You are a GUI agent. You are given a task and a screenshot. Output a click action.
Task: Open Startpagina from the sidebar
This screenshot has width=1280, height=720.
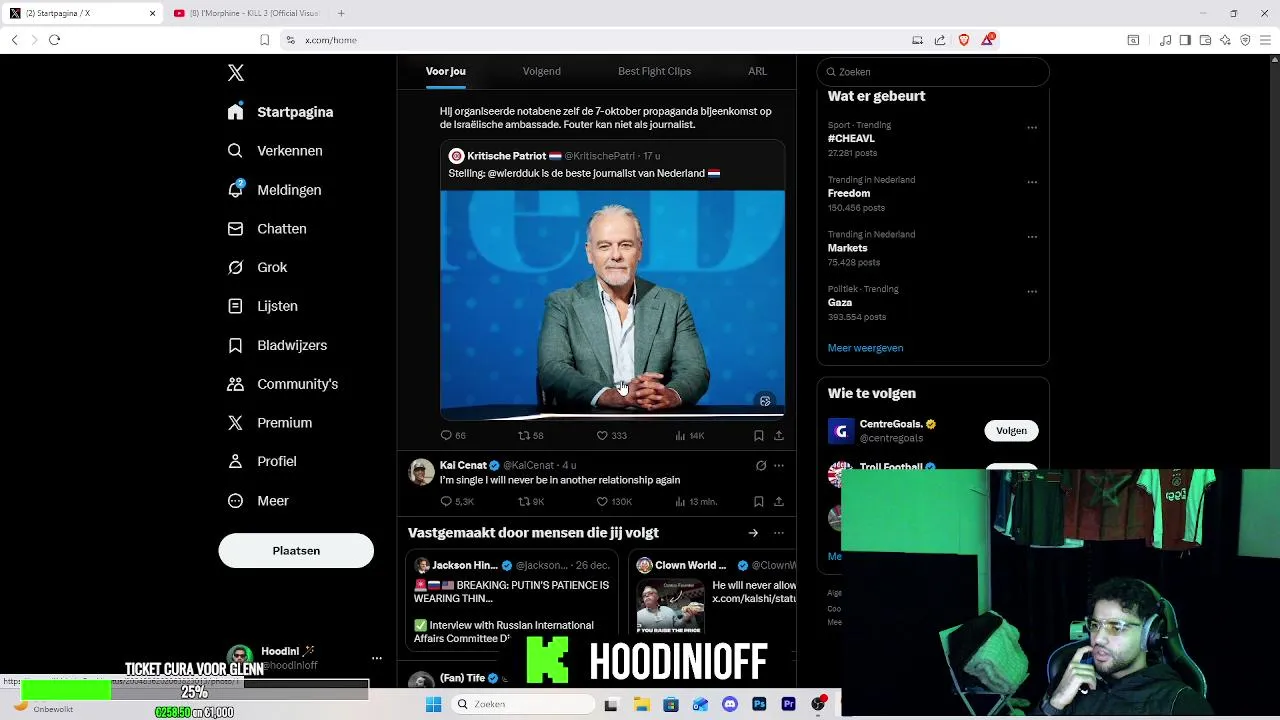tap(281, 112)
